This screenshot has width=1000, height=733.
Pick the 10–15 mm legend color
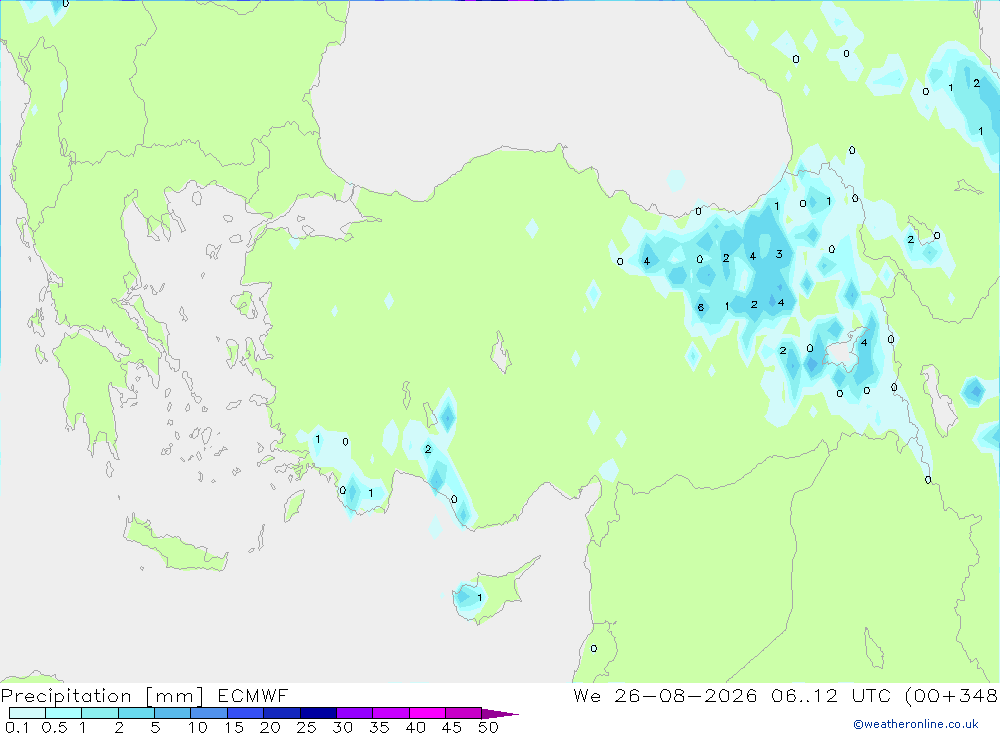coord(209,713)
